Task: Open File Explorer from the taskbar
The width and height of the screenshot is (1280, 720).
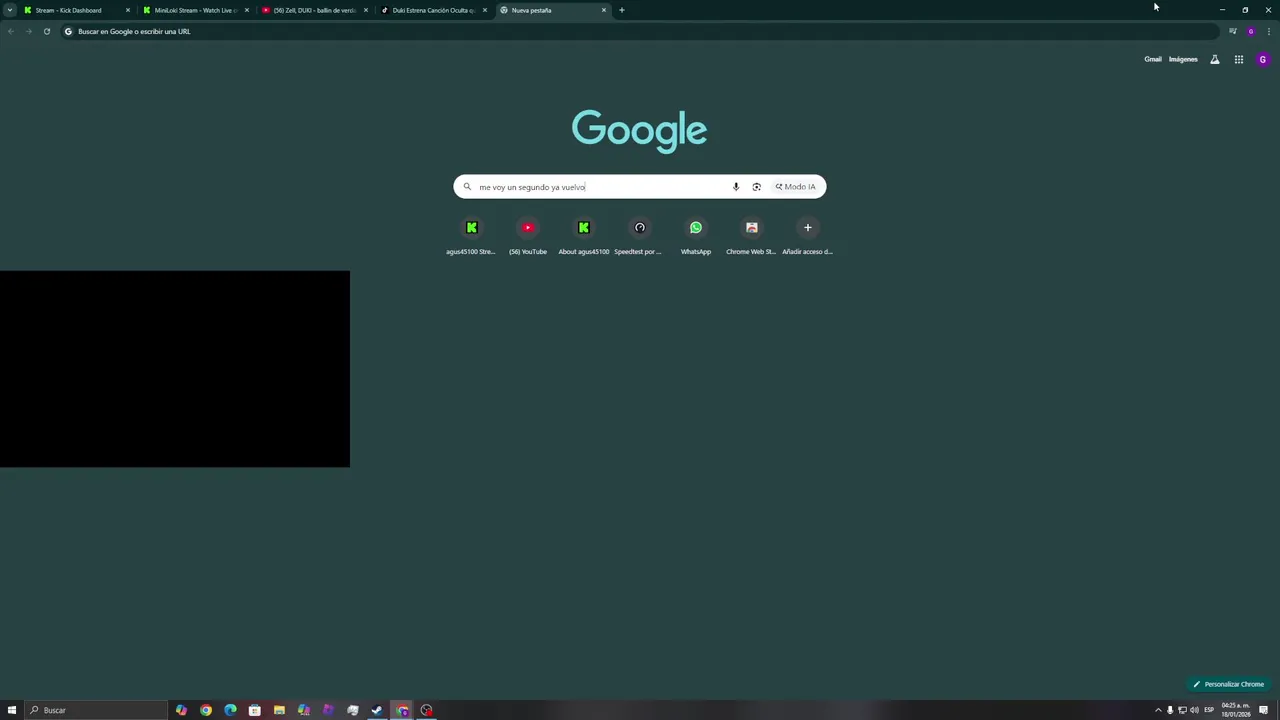Action: (279, 710)
